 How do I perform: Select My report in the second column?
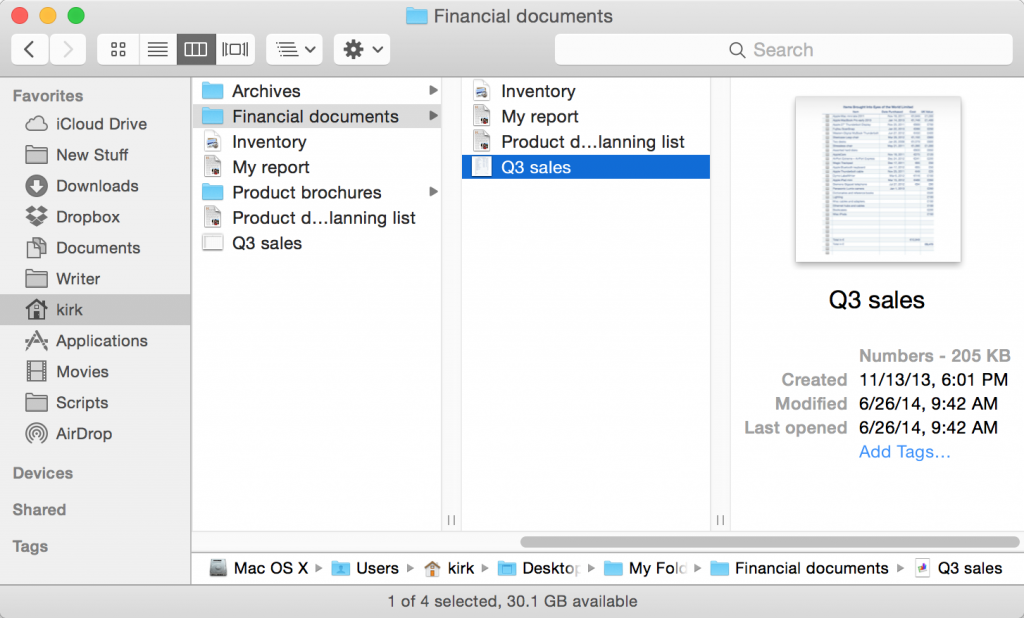pos(586,116)
